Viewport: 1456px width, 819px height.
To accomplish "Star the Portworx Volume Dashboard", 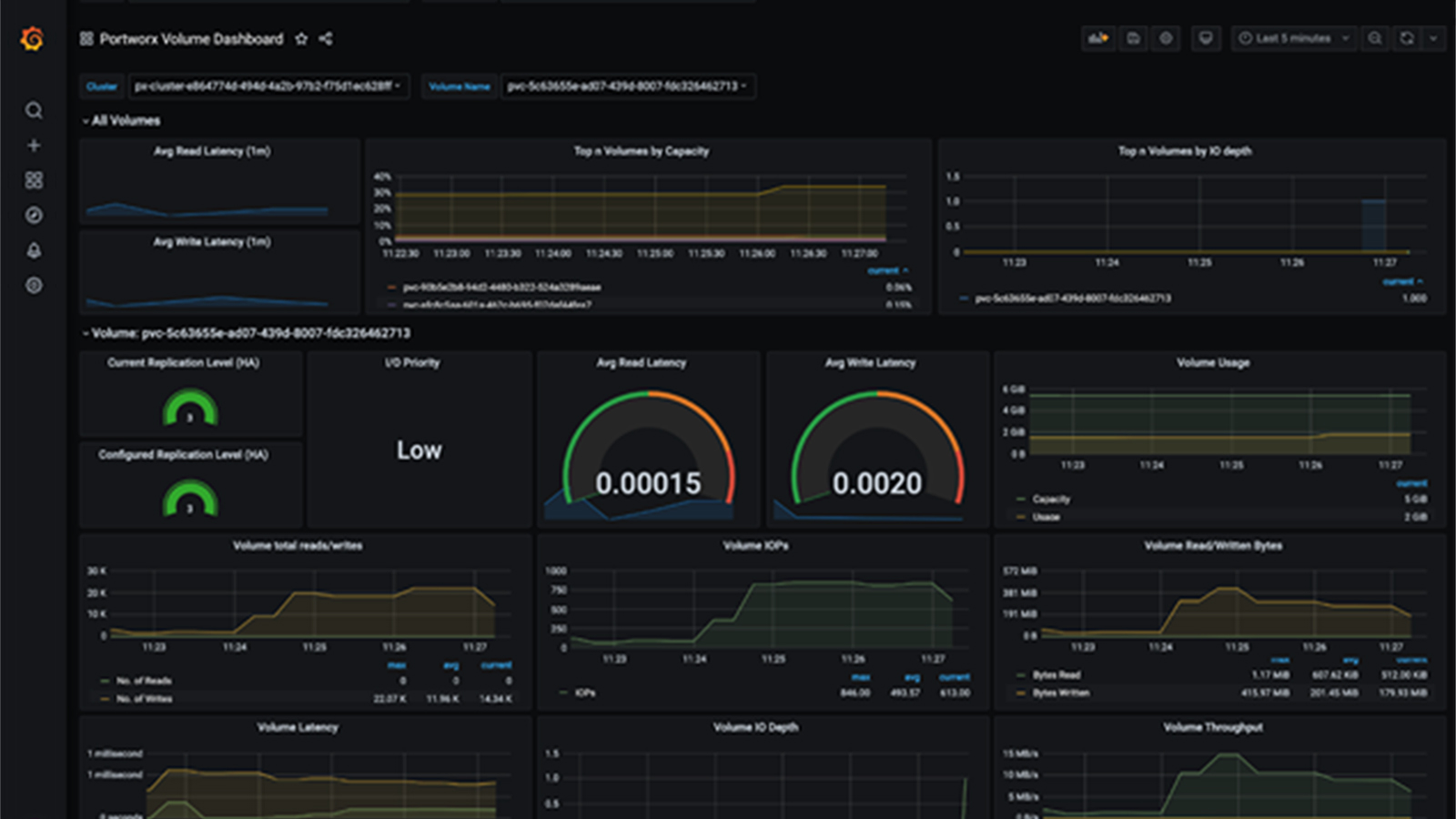I will coord(301,38).
